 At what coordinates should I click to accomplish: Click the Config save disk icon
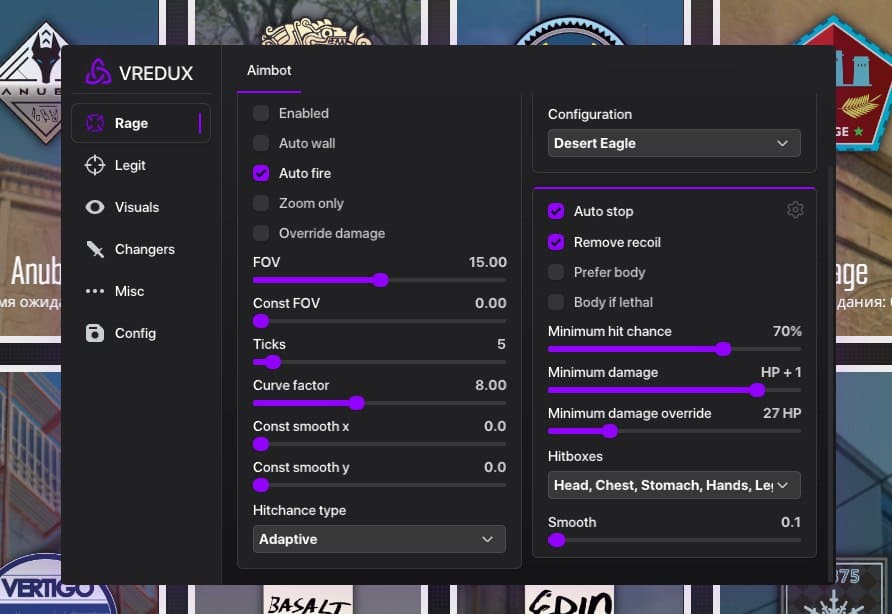95,333
